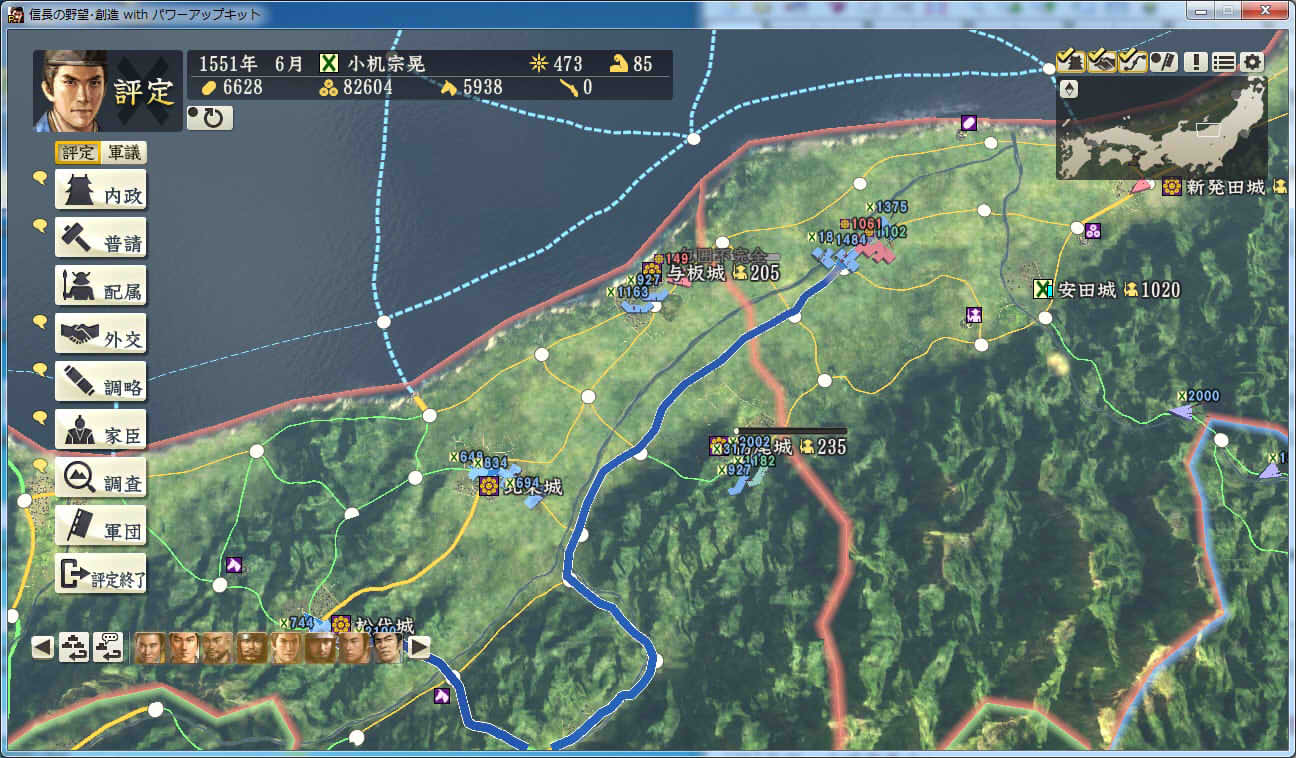Select the 評定 council tab
This screenshot has width=1296, height=758.
pyautogui.click(x=78, y=153)
